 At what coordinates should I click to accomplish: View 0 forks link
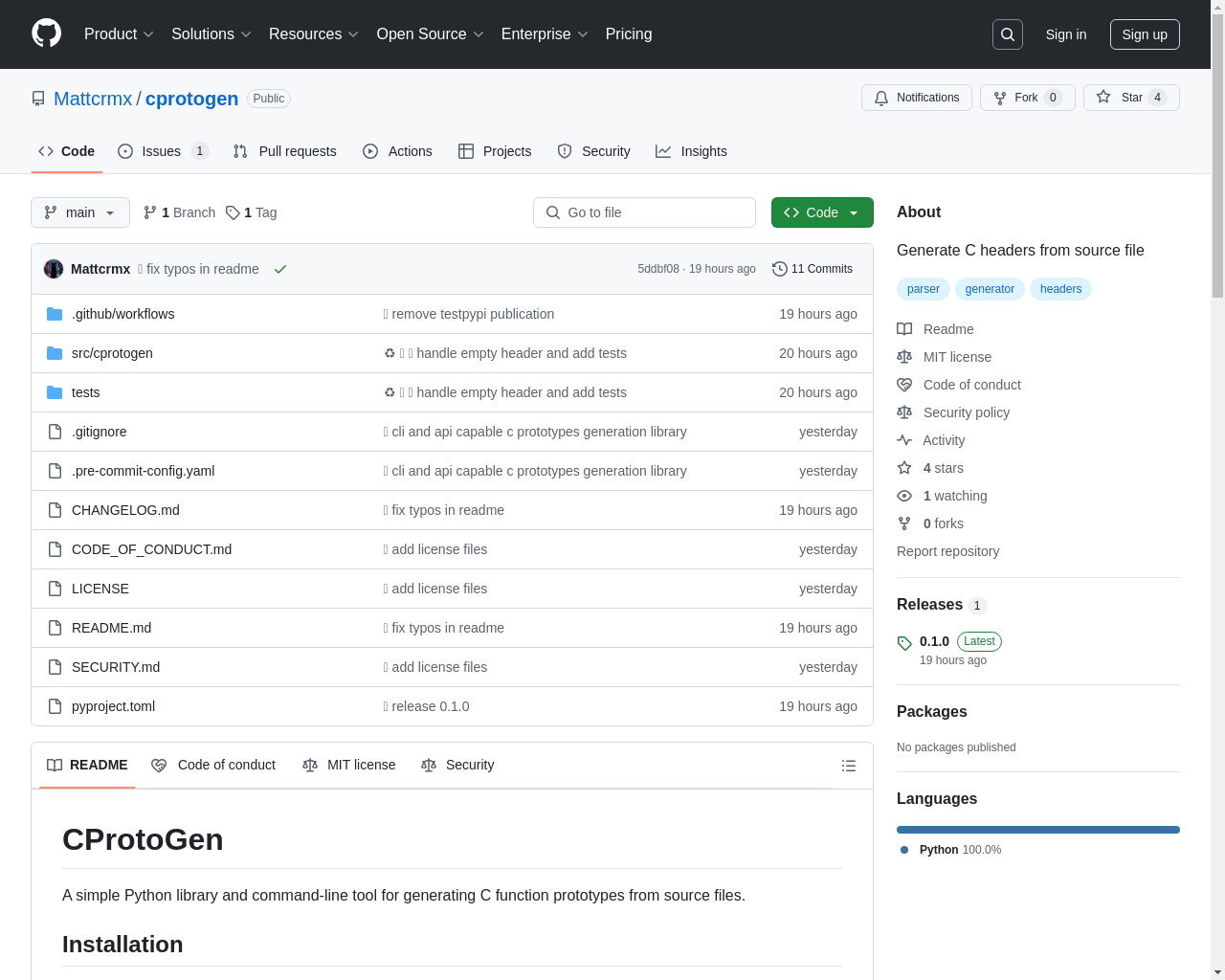(x=930, y=523)
